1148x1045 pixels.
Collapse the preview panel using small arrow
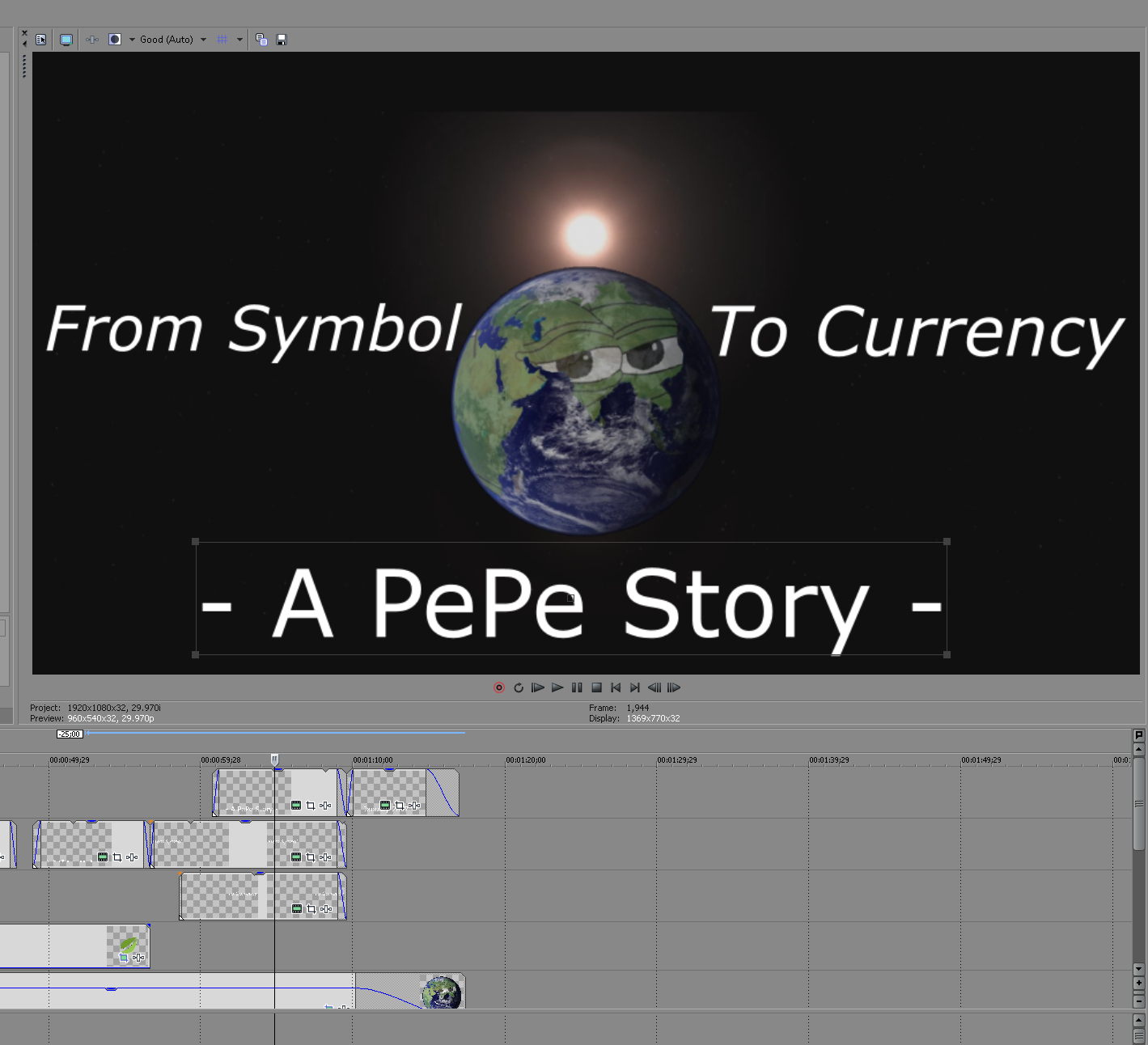click(x=24, y=44)
